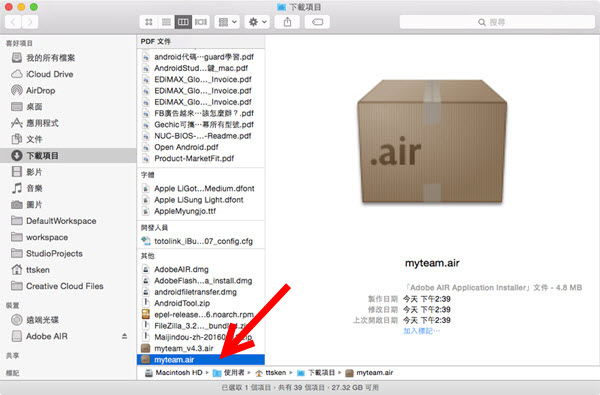The image size is (600, 395).
Task: Switch to icon view in Finder toolbar
Action: click(x=148, y=22)
